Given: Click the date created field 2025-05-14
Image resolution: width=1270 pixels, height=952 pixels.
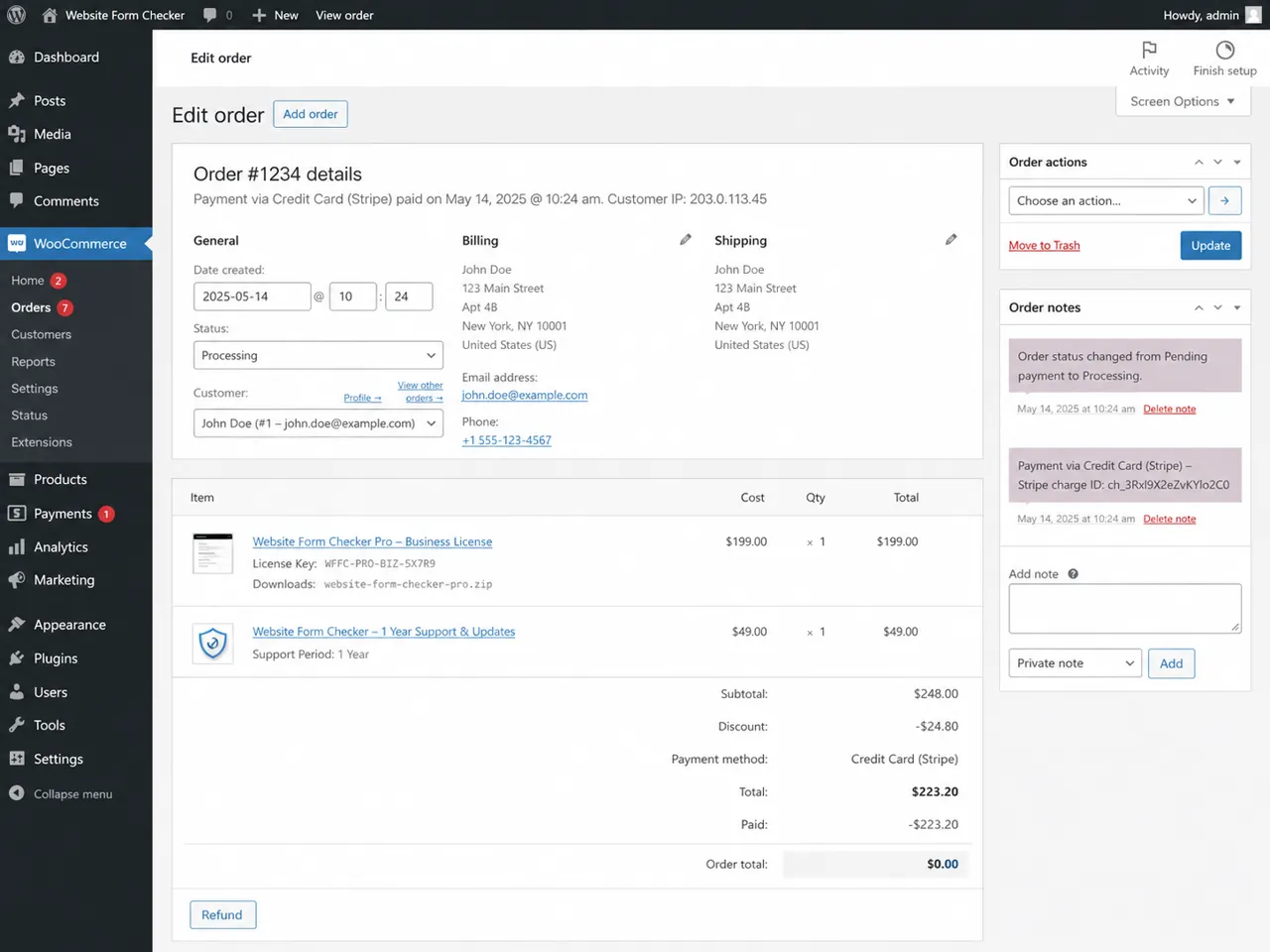Looking at the screenshot, I should 252,297.
